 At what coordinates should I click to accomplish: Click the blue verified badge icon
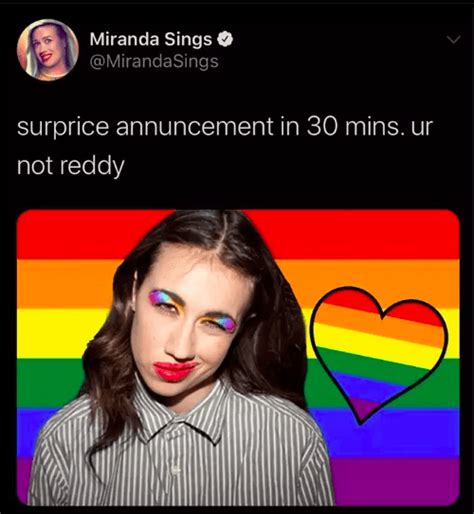tap(225, 39)
